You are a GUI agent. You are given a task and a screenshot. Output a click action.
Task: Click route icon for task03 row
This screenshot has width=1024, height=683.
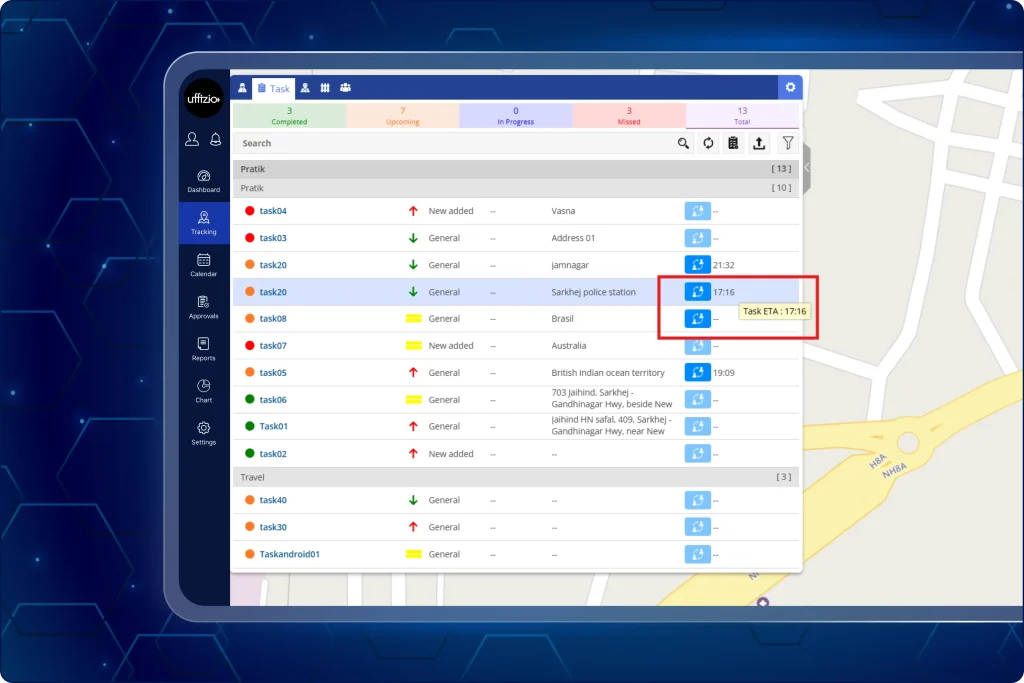pos(697,238)
